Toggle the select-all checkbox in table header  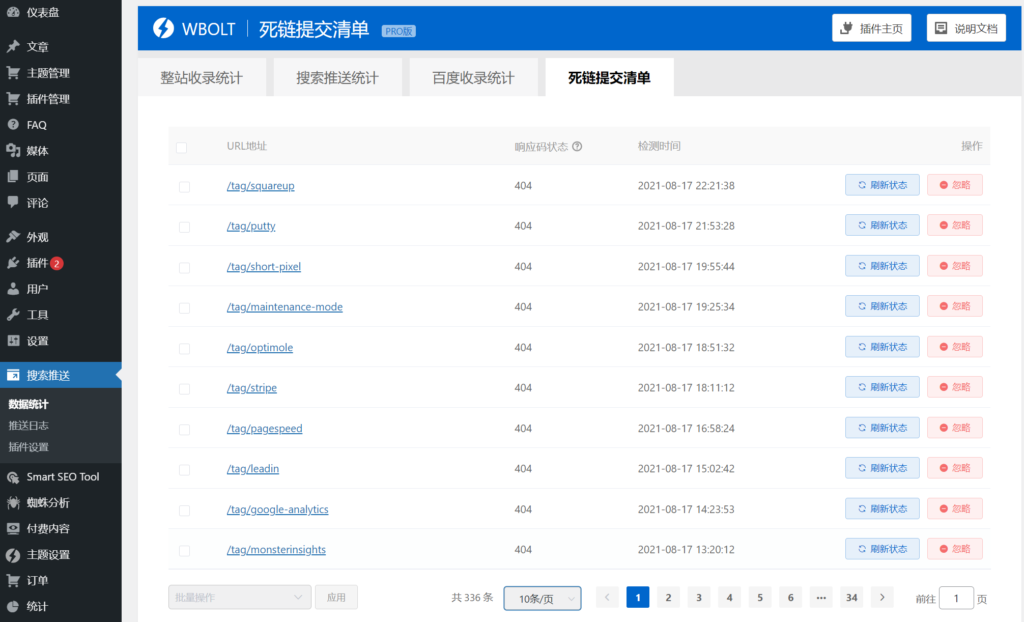coord(181,148)
